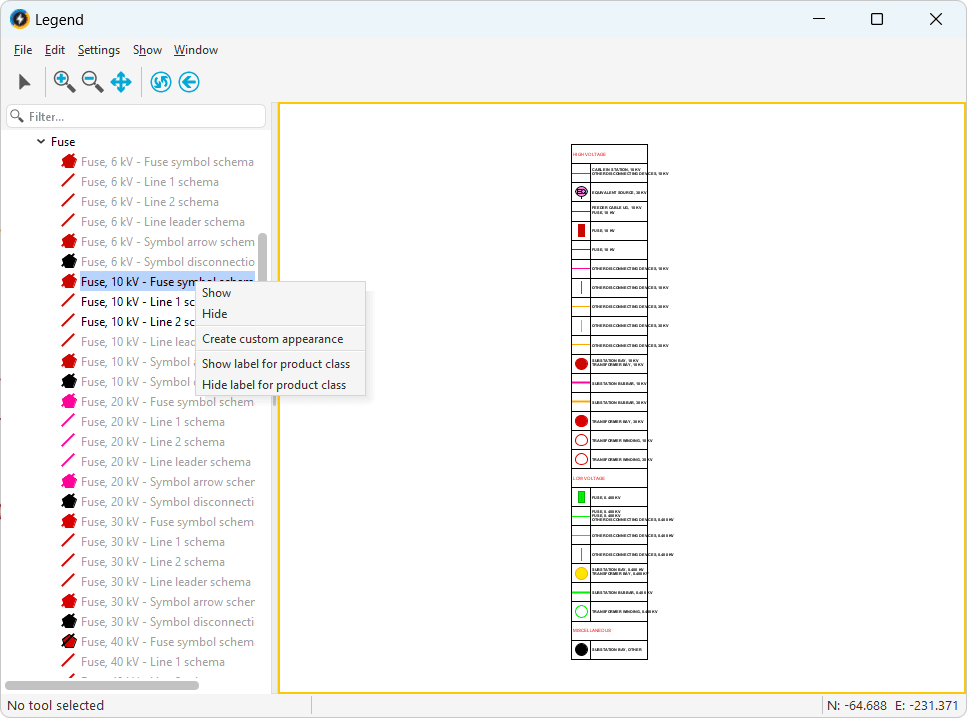Choose Create custom appearance
The height and width of the screenshot is (718, 967).
point(272,339)
